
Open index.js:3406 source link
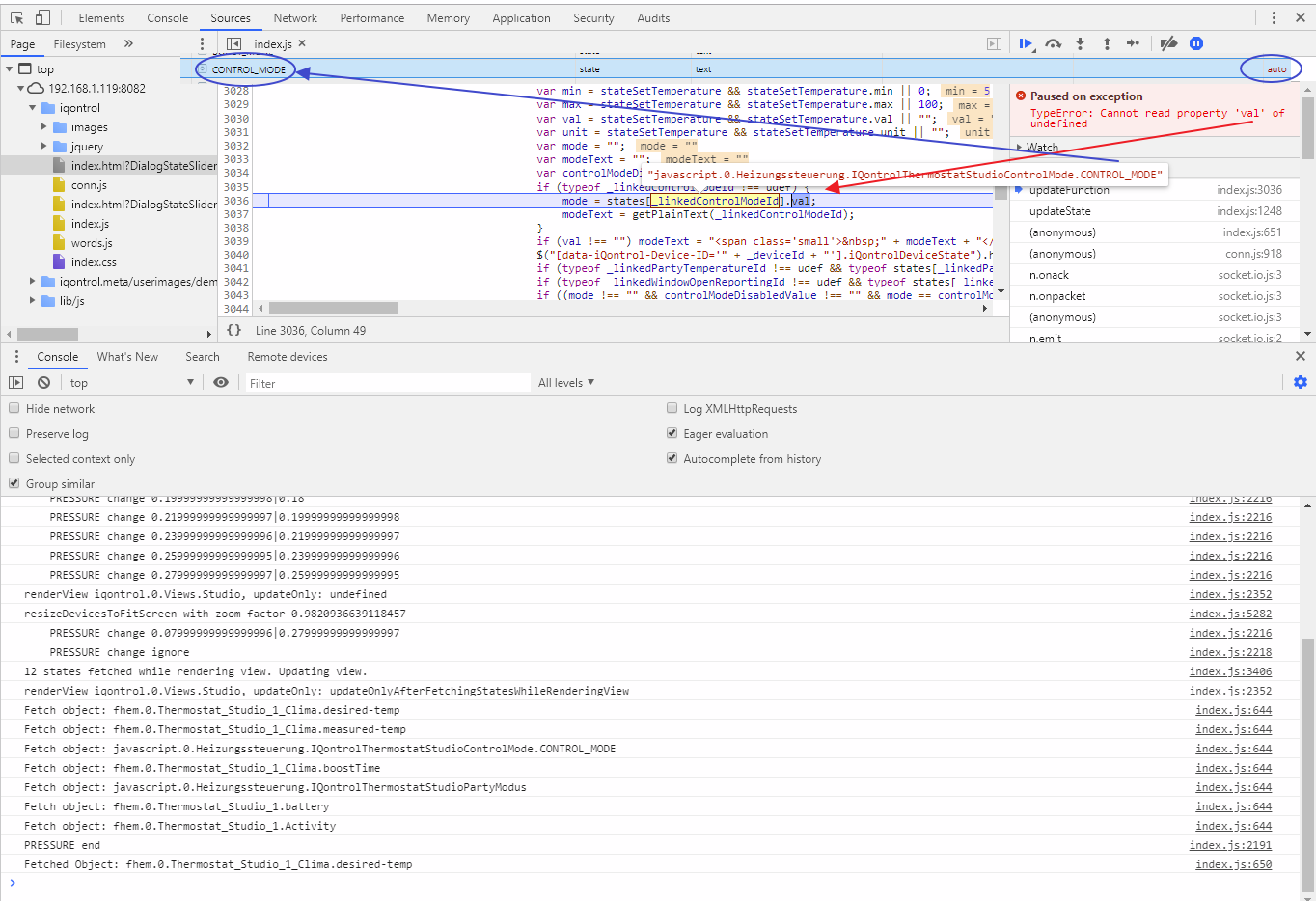[1230, 671]
